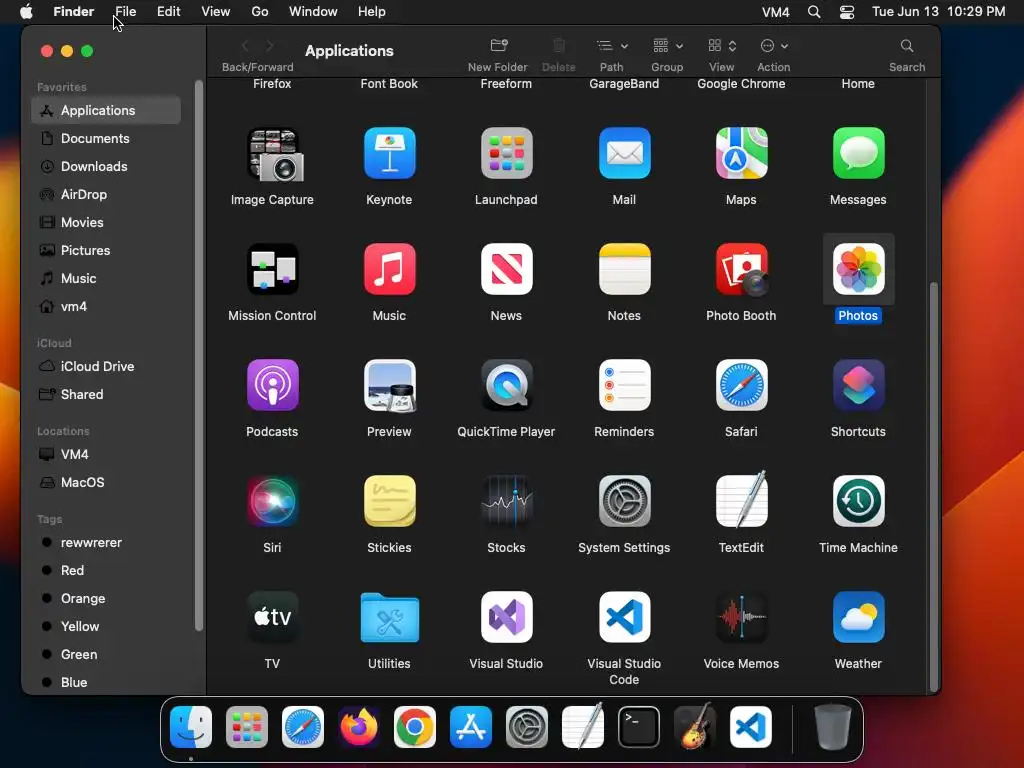
Task: Select the Maps app icon
Action: pos(741,153)
